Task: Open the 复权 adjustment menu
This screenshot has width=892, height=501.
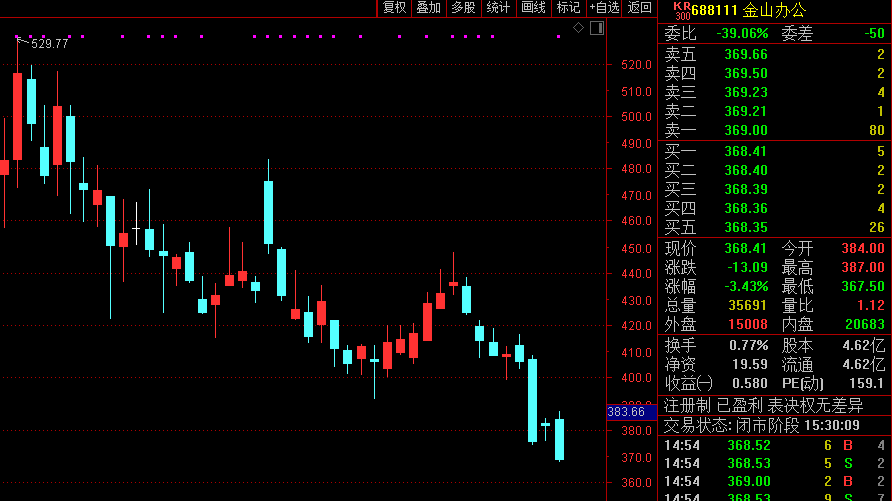Action: 394,8
